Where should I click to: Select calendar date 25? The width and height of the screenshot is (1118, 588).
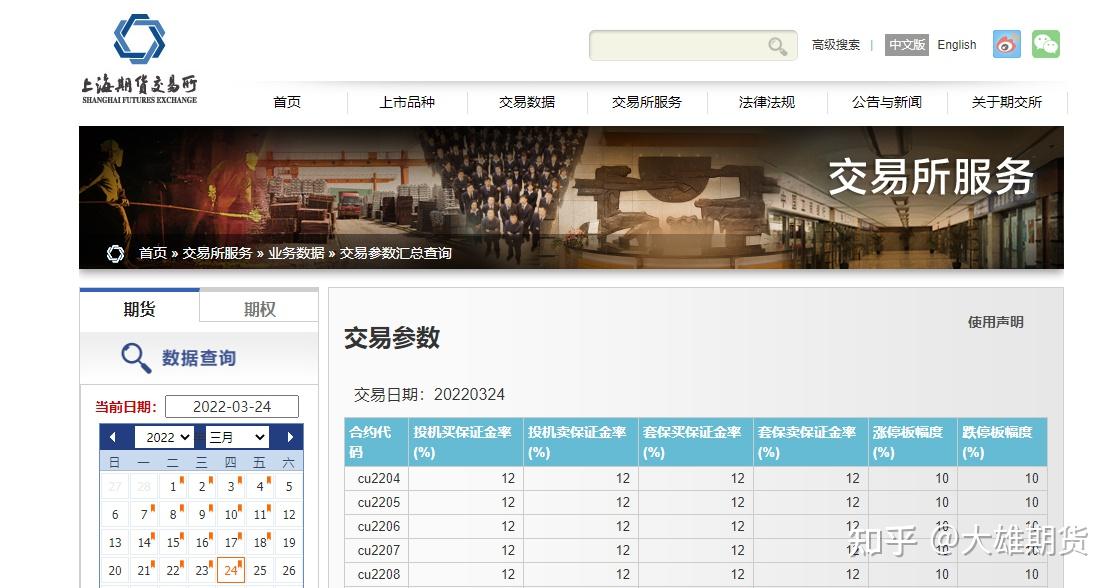[x=260, y=570]
